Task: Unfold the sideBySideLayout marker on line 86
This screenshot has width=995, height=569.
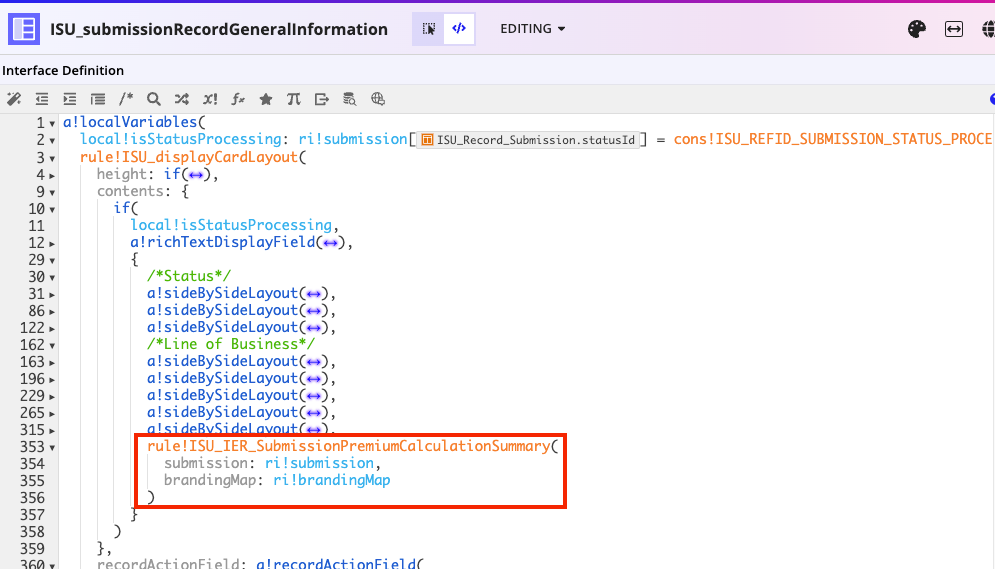Action: pyautogui.click(x=313, y=311)
